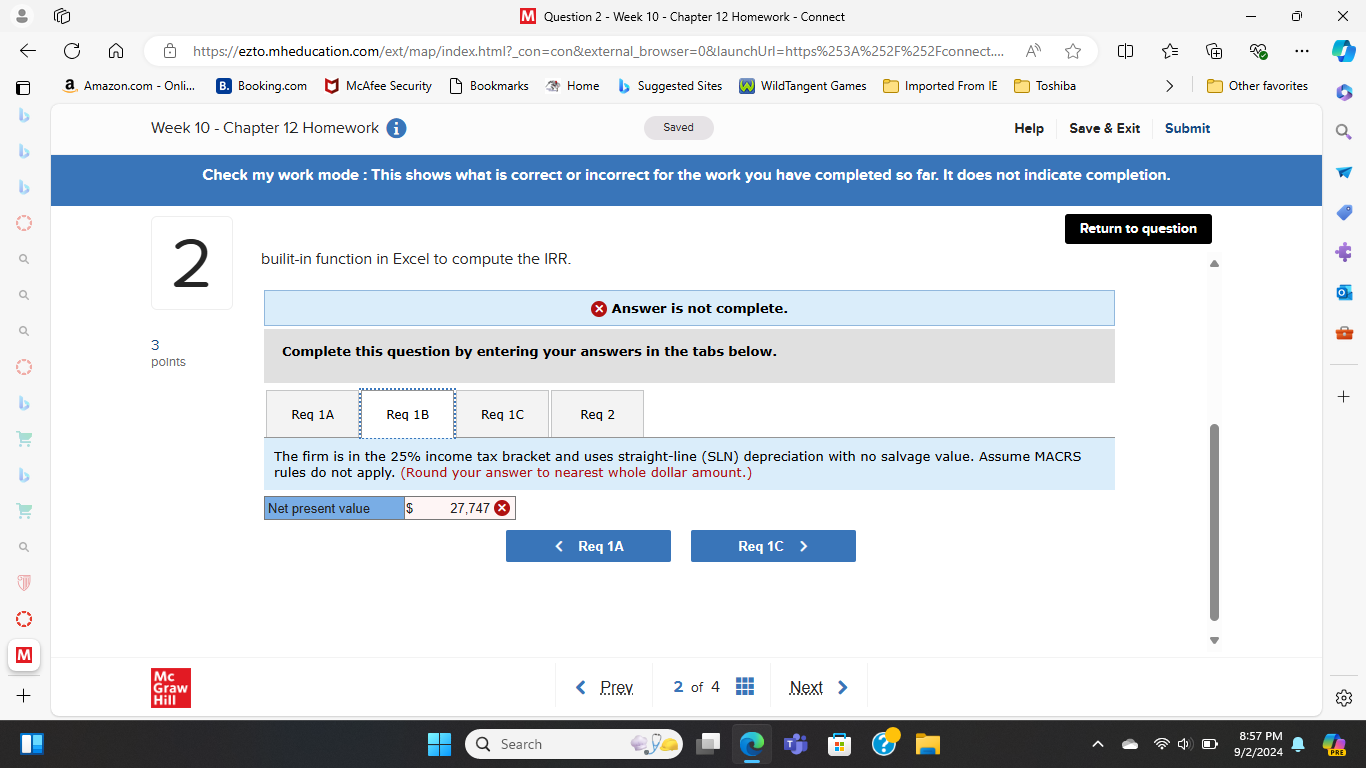1366x768 pixels.
Task: Refresh the current page
Action: pos(70,50)
